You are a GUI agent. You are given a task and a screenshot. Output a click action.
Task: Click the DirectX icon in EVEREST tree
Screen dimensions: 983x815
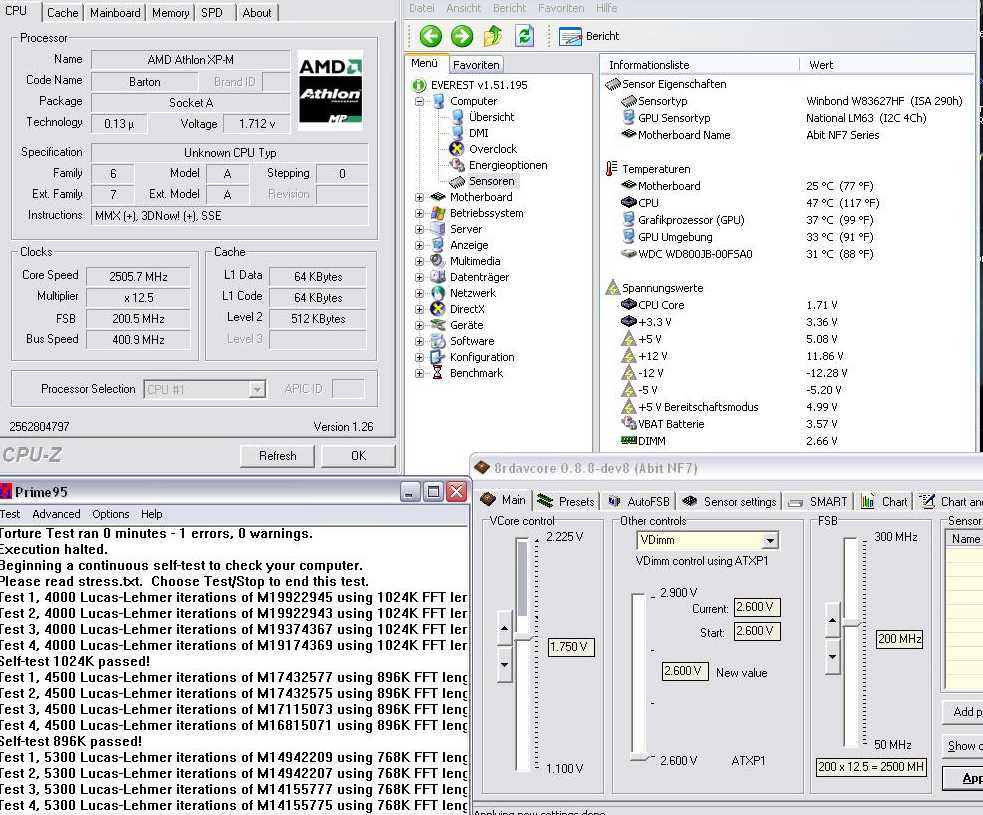(438, 309)
